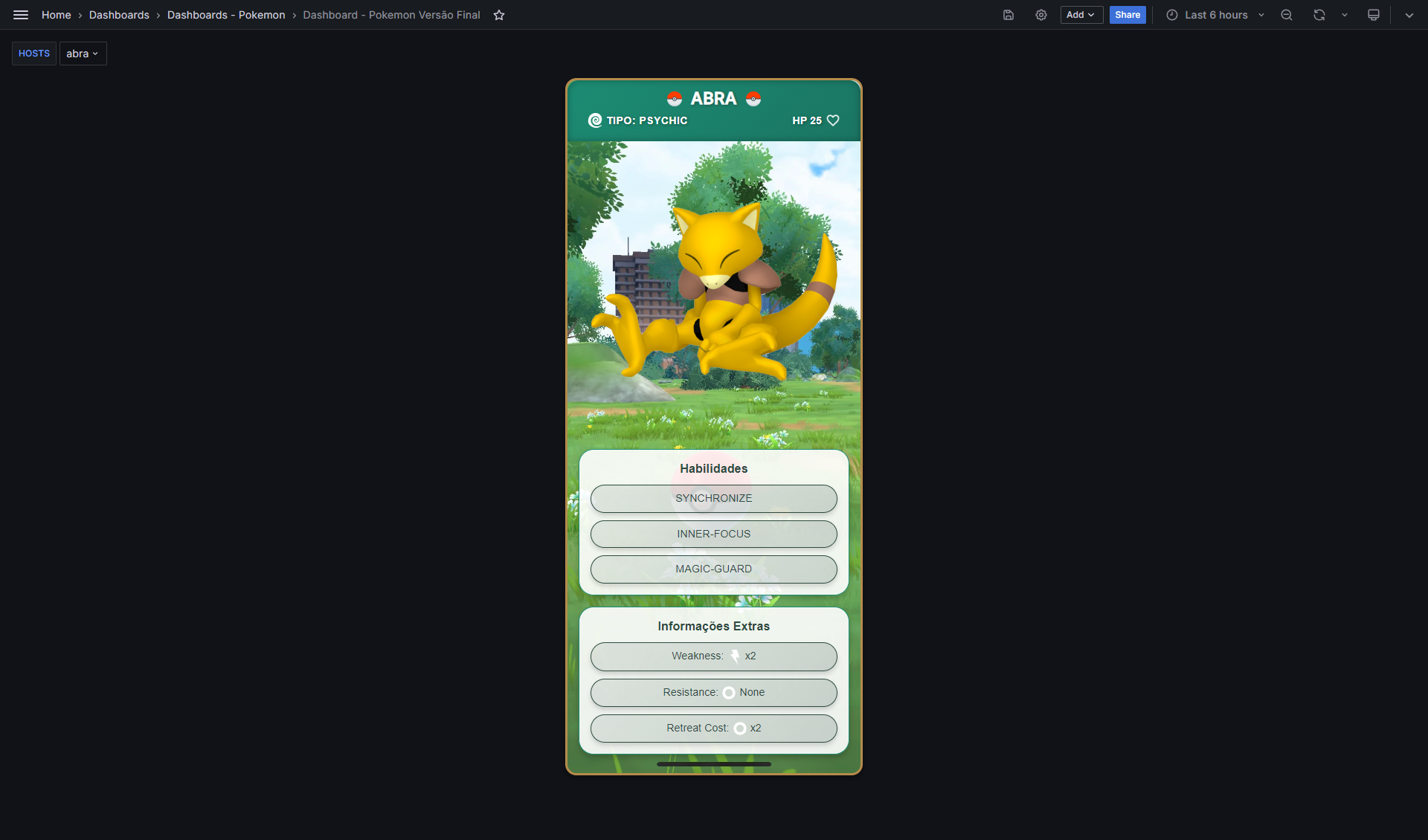Toggle kiosk view mode icon

click(x=1374, y=15)
